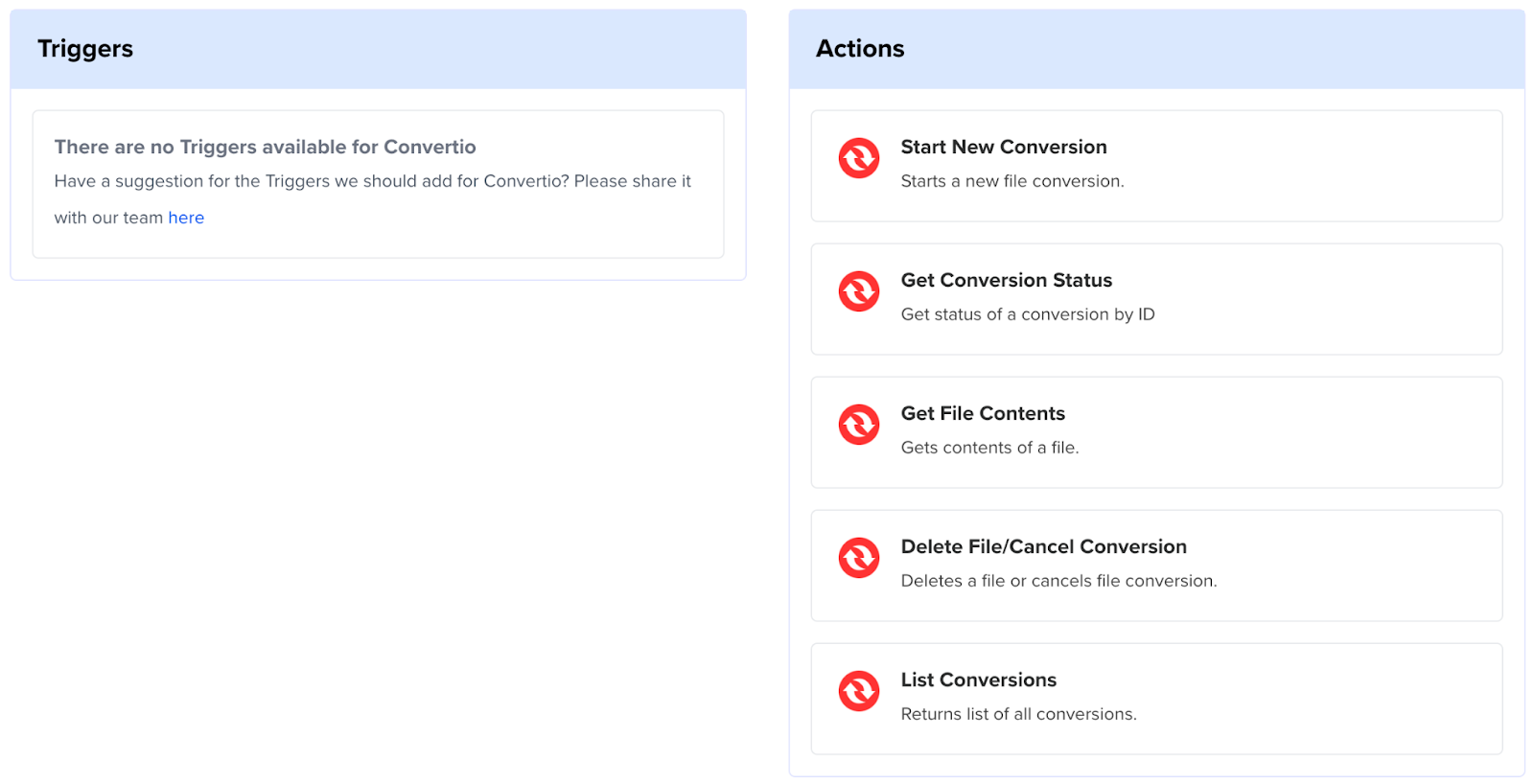Click the Triggers panel header
The image size is (1534, 784).
click(378, 49)
